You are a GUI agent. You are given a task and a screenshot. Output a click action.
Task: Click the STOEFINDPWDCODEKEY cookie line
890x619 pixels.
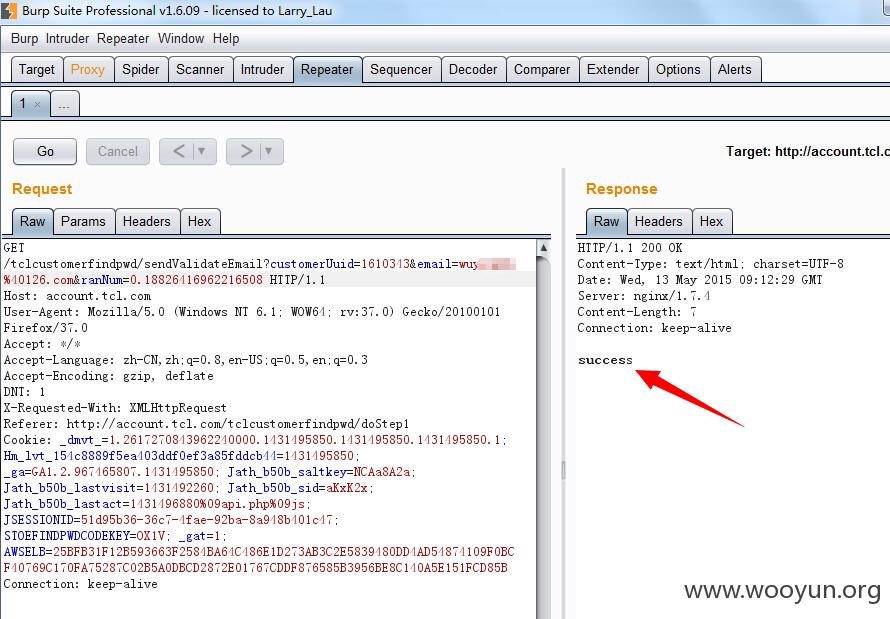pos(115,536)
